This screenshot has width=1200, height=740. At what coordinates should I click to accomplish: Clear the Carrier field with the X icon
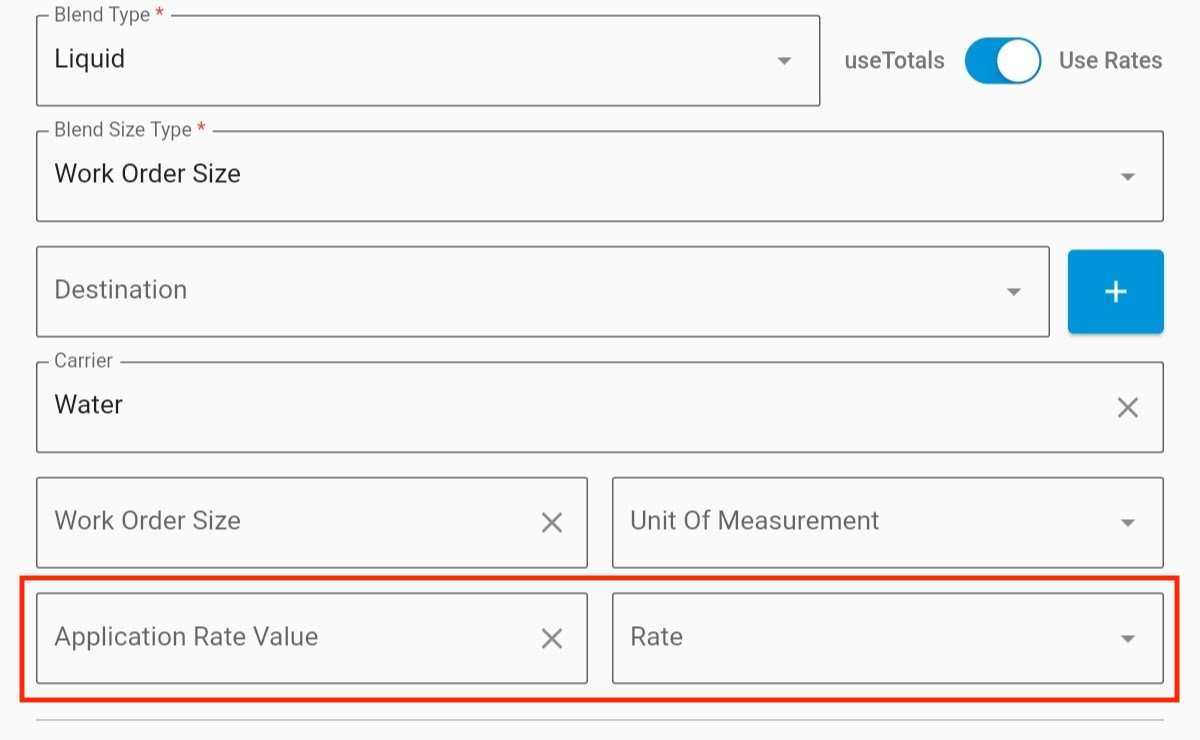pos(1127,407)
